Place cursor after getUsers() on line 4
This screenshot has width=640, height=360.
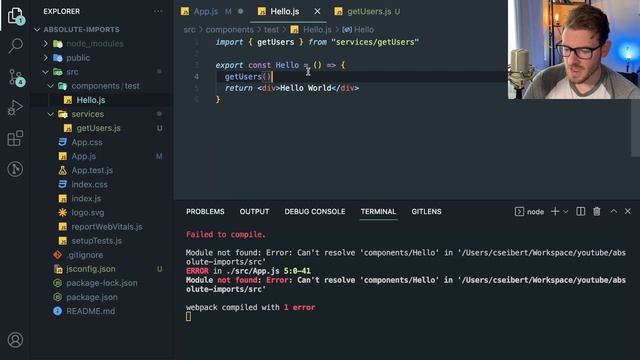[271, 77]
